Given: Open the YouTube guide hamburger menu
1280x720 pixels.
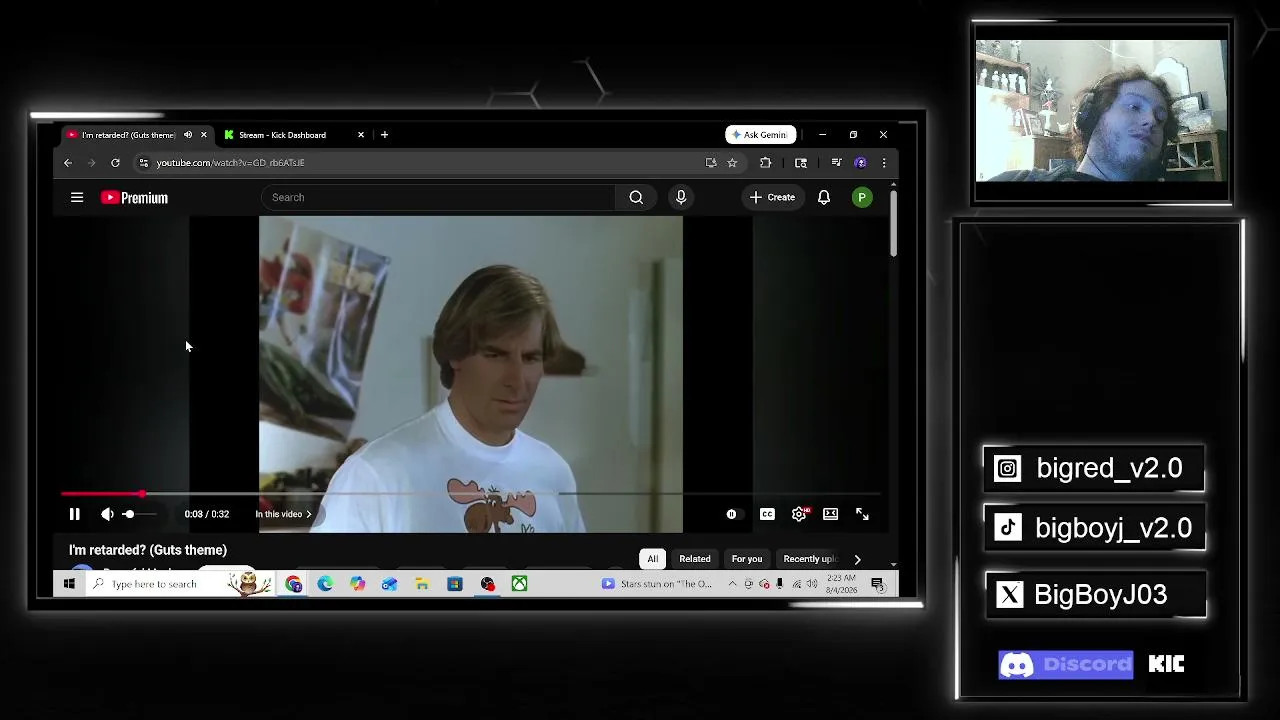Looking at the screenshot, I should [x=77, y=197].
